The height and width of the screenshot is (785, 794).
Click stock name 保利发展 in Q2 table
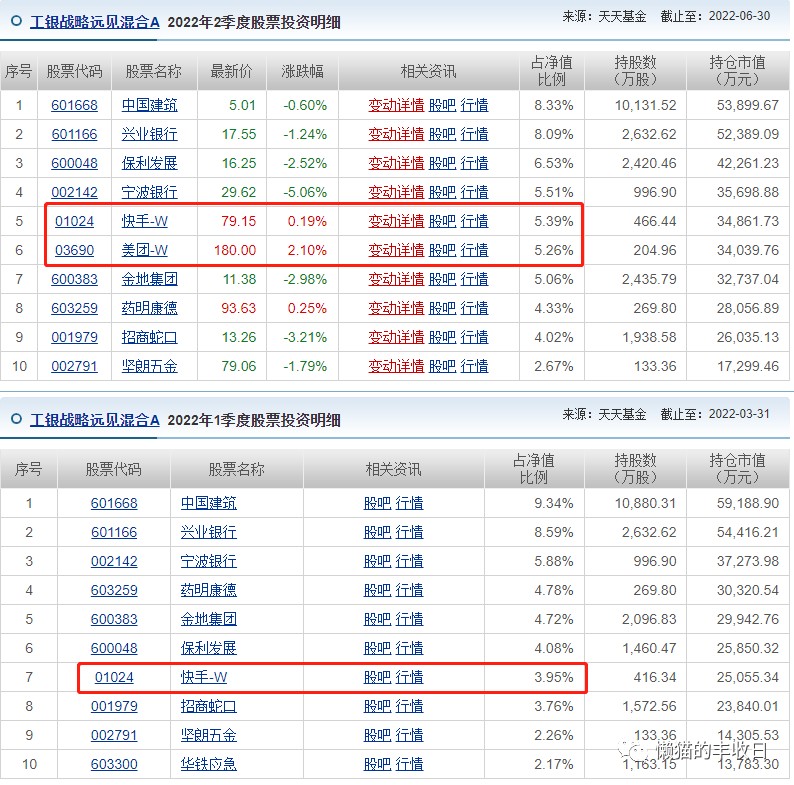pyautogui.click(x=149, y=163)
